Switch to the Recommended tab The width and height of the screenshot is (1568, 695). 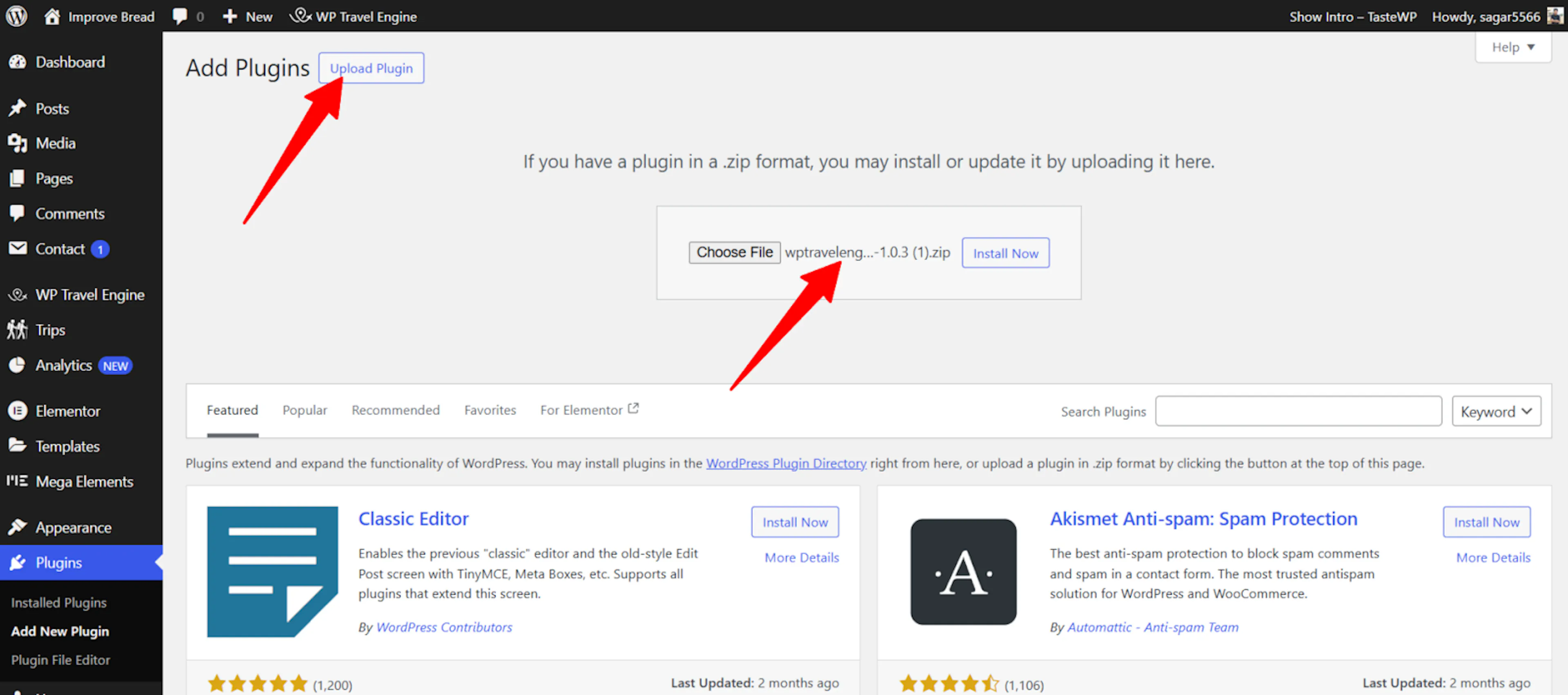[x=396, y=410]
